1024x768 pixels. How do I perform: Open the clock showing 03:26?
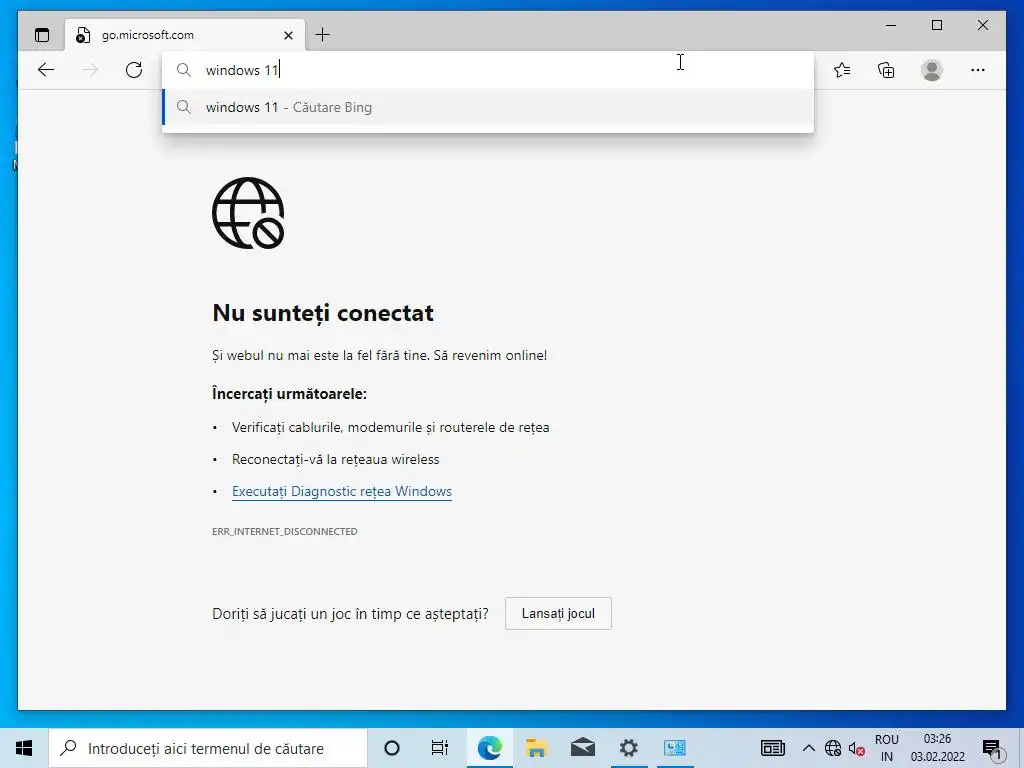coord(938,748)
